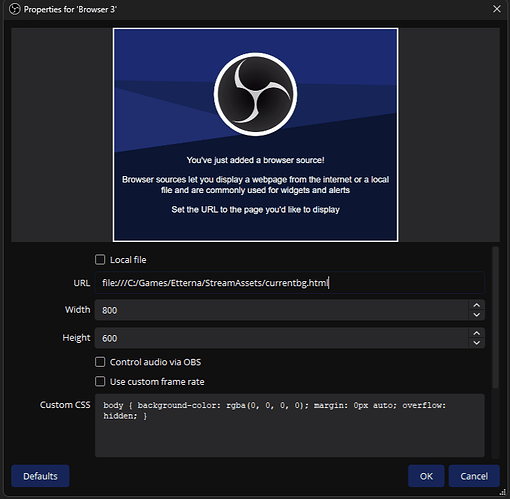The image size is (510, 499).
Task: Click the "You've just added a browser source!" text
Action: point(255,160)
